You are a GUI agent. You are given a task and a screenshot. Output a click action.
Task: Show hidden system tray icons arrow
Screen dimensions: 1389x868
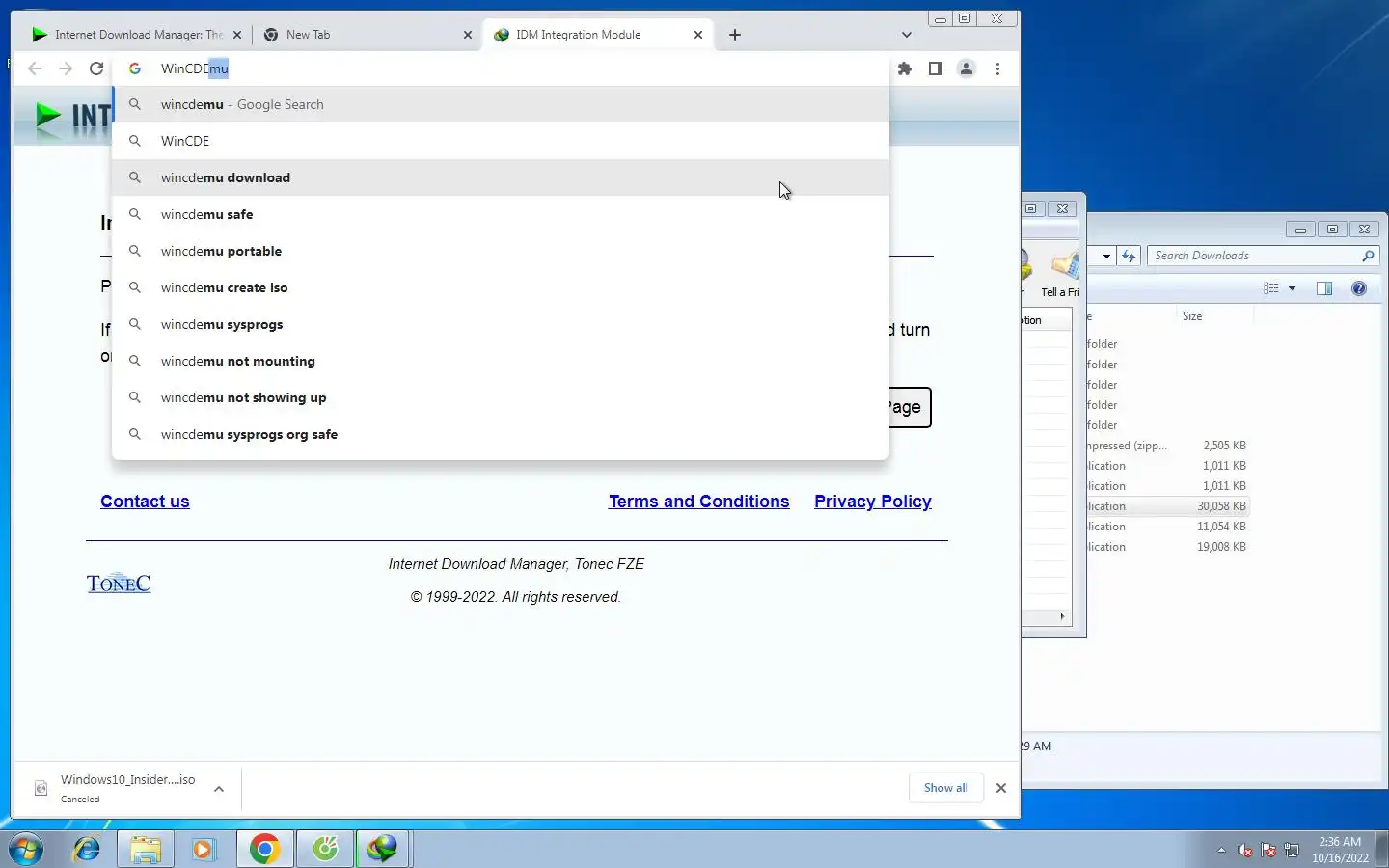tap(1221, 850)
